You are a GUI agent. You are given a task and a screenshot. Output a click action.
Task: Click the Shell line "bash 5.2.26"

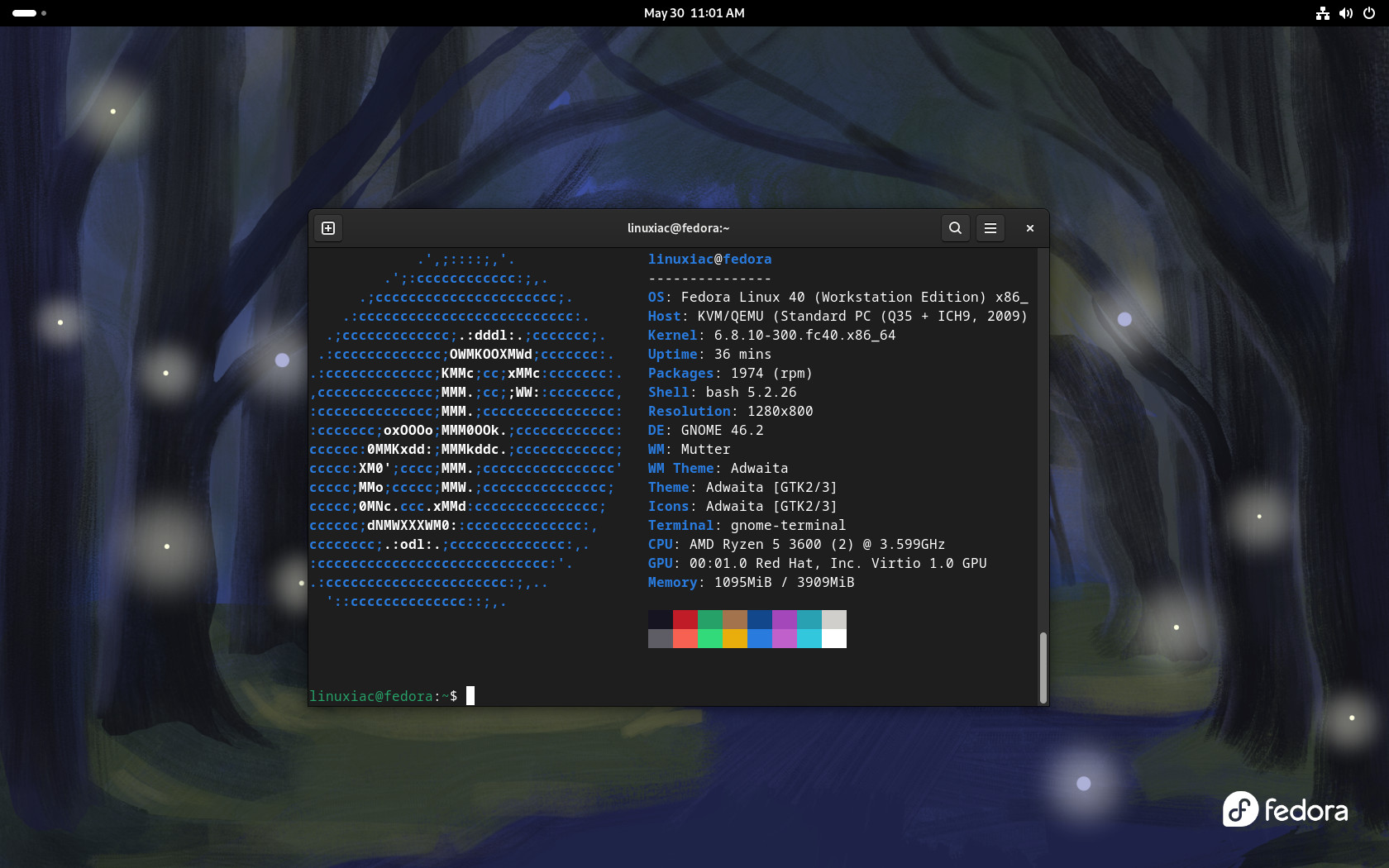[x=723, y=393]
